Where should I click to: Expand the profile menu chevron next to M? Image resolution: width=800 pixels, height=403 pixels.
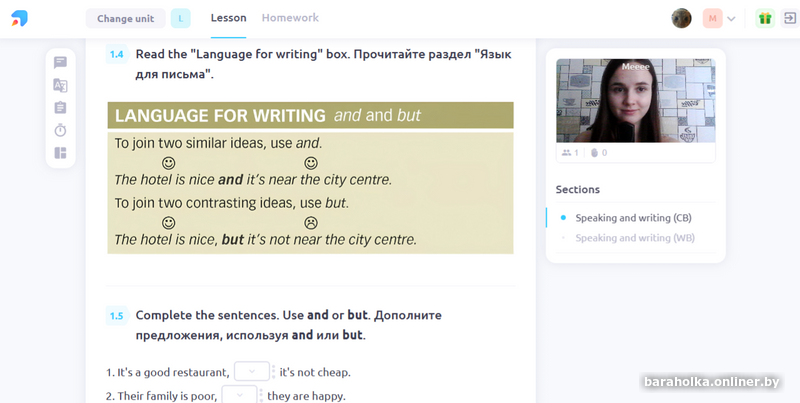(731, 19)
